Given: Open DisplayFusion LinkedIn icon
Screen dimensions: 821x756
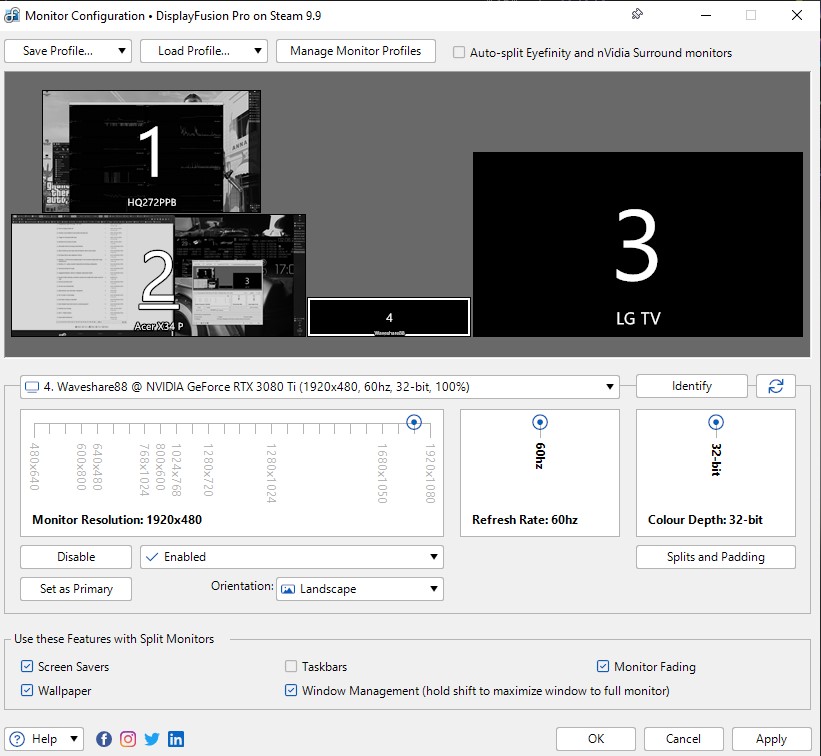Looking at the screenshot, I should 176,739.
